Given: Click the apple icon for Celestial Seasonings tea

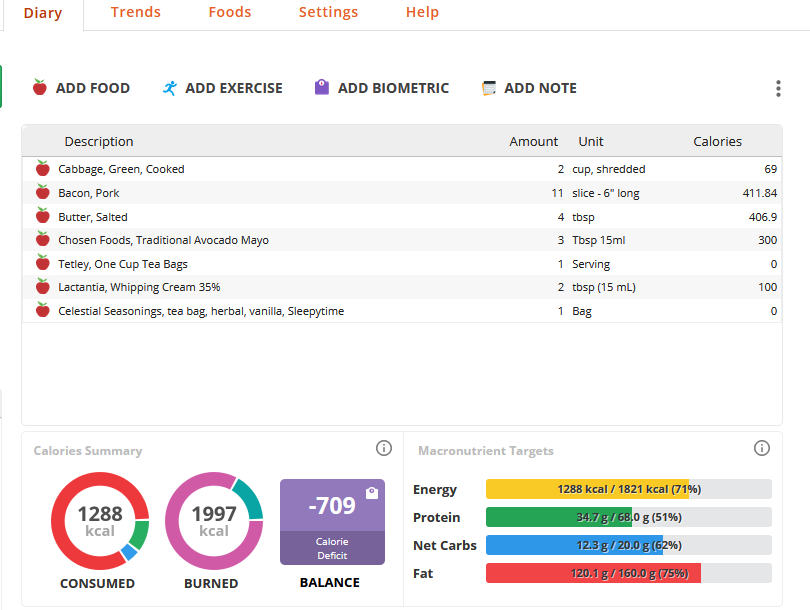Looking at the screenshot, I should 42,310.
